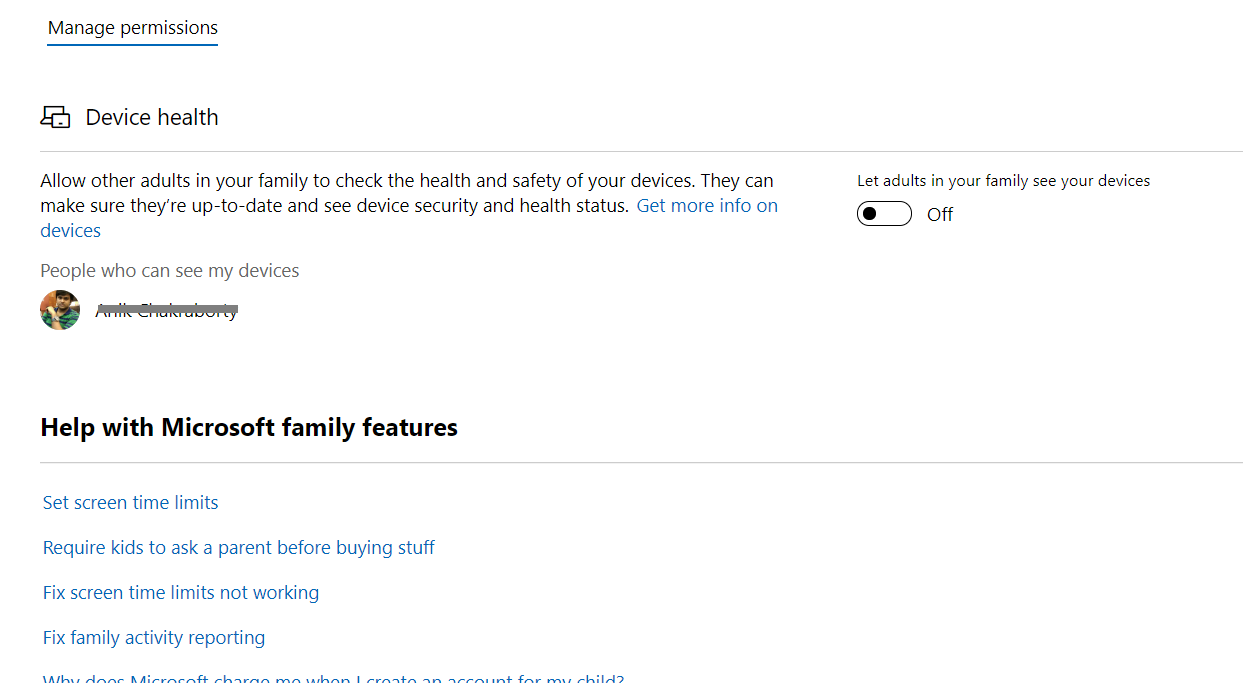Open Fix screen time limits not working

181,593
